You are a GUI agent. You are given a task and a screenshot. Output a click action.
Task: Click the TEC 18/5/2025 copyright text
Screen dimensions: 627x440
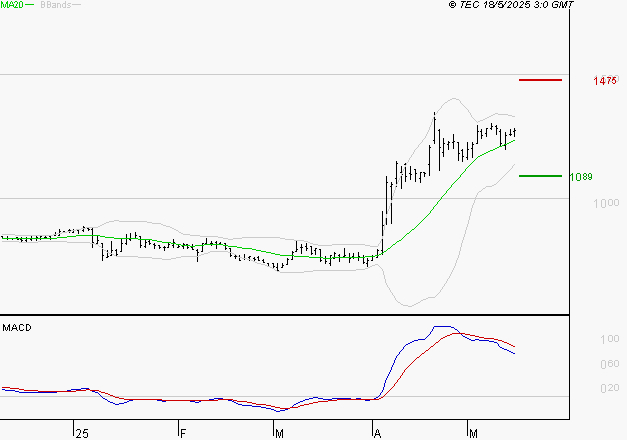(x=511, y=5)
